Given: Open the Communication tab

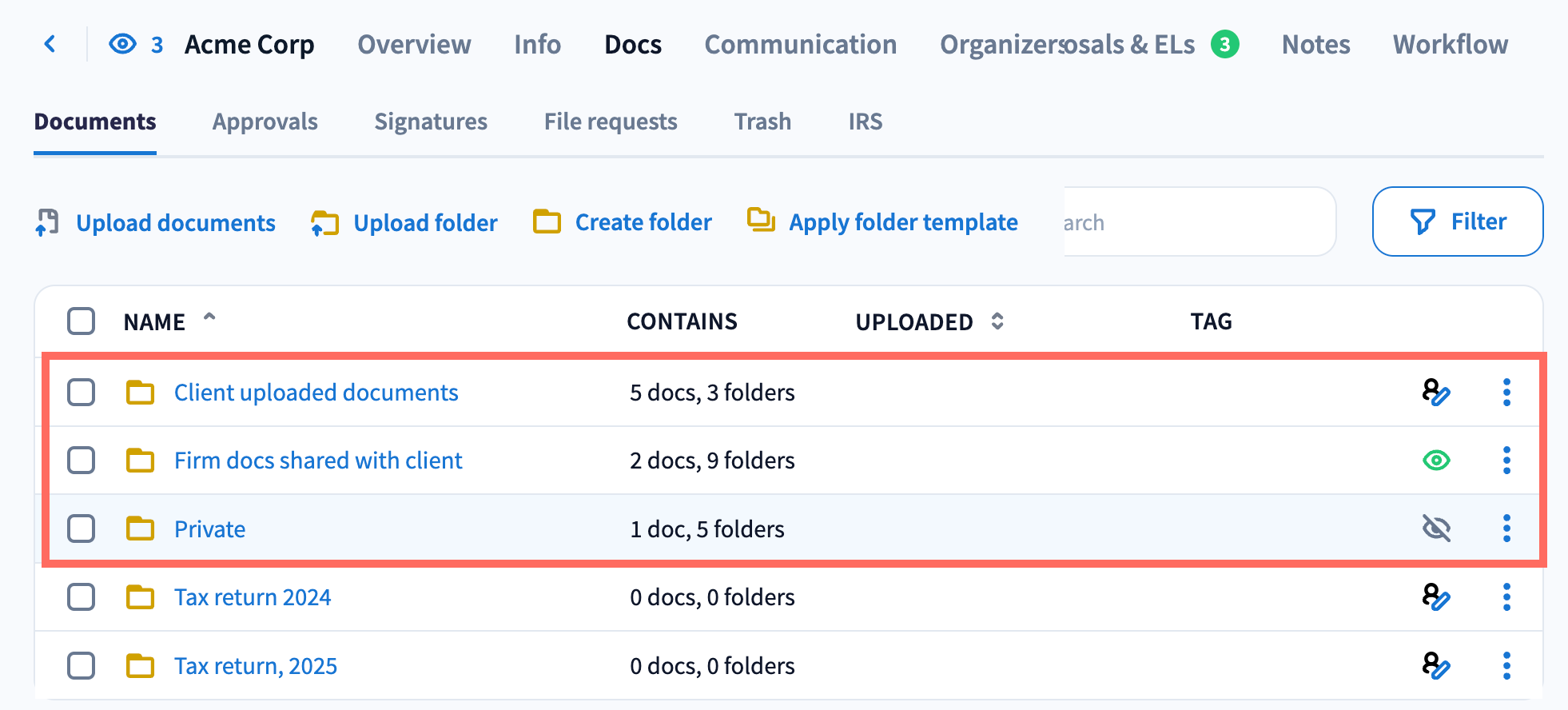Looking at the screenshot, I should [x=800, y=45].
